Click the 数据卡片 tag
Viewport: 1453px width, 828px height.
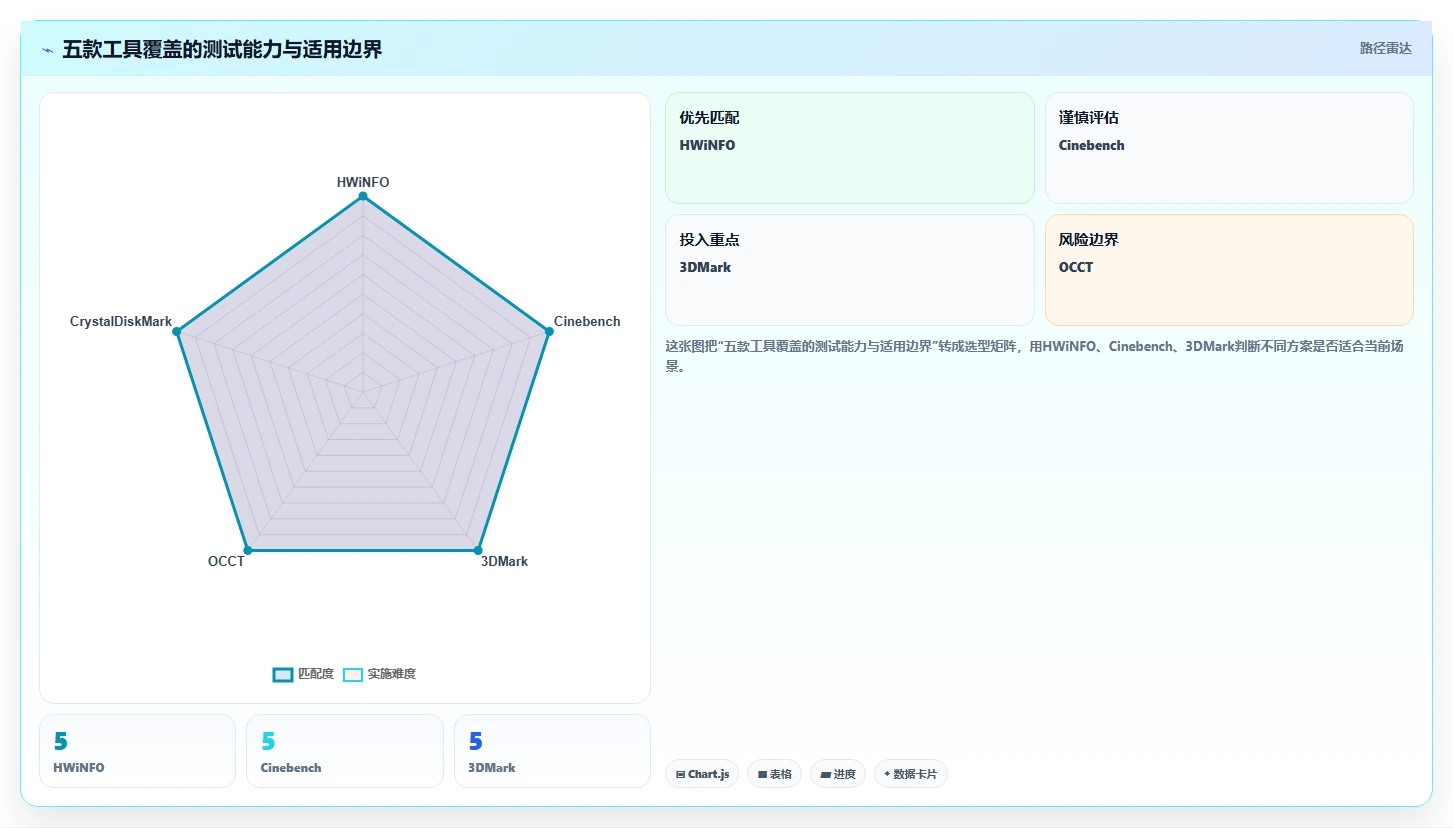point(911,774)
